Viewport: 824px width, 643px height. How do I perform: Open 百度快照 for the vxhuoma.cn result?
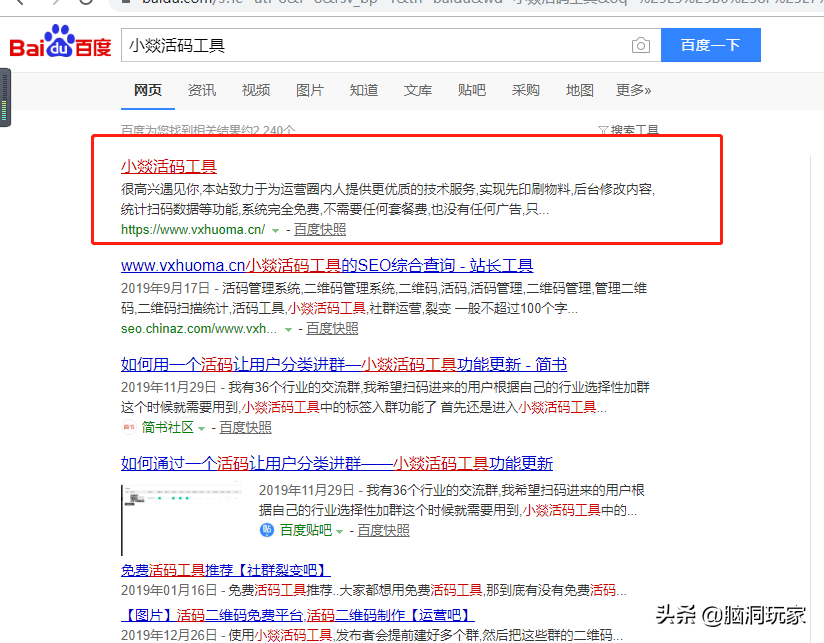[320, 230]
